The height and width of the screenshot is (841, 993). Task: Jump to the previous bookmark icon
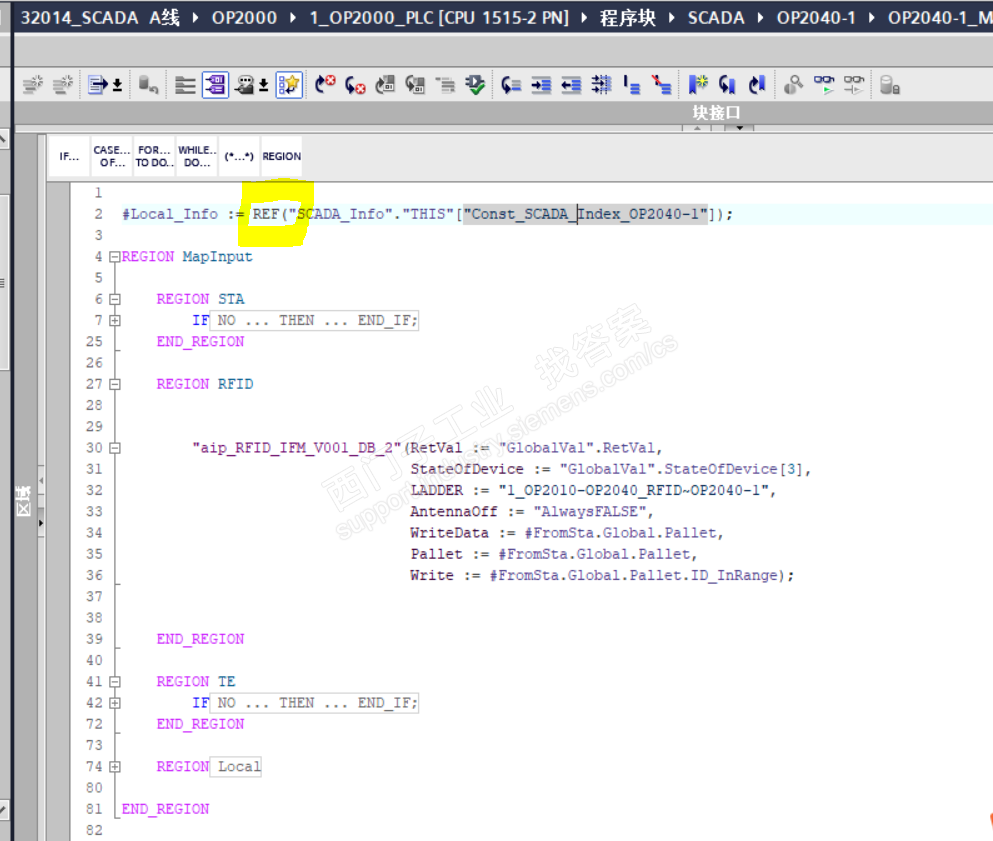pos(757,84)
